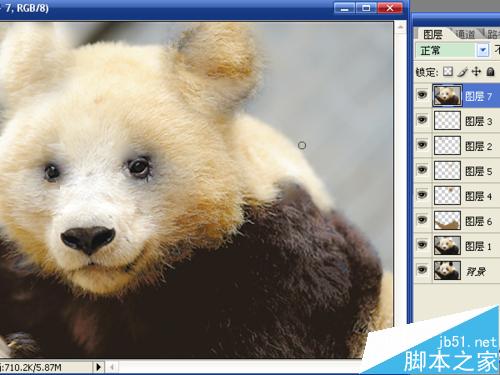
Task: Click the layer name 背景
Action: tap(476, 271)
